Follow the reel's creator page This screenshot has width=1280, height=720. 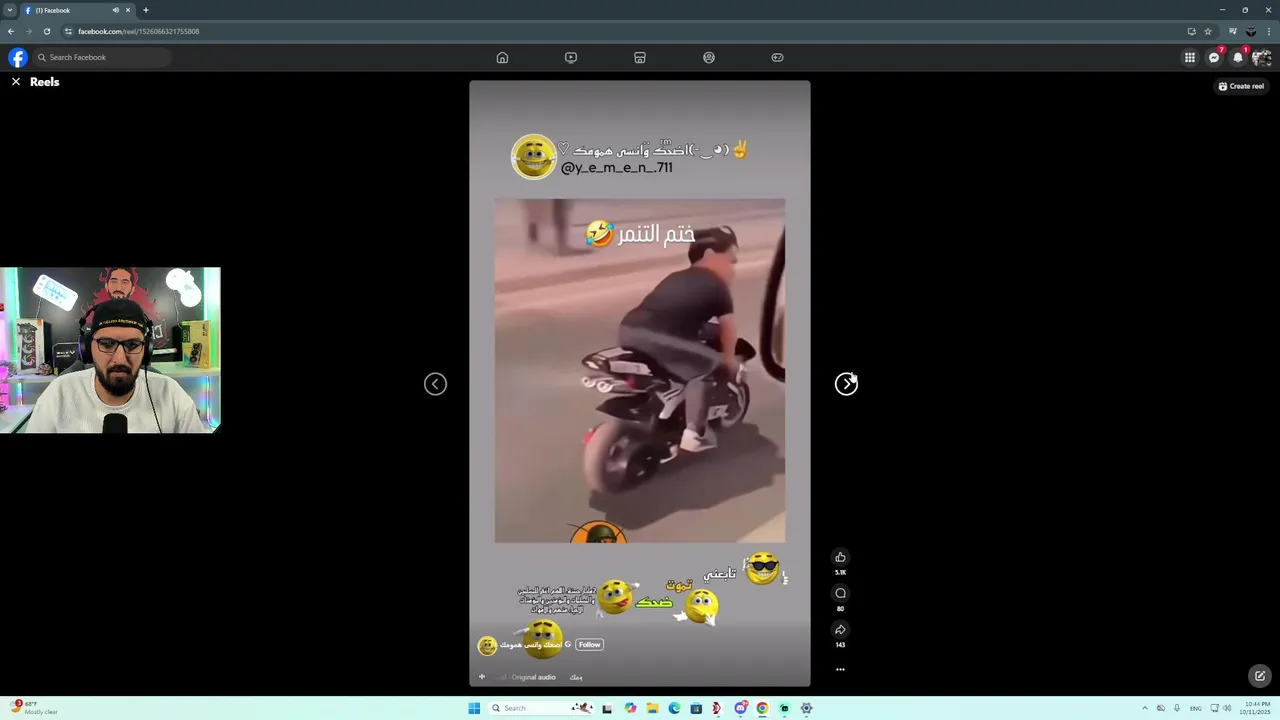(x=590, y=644)
